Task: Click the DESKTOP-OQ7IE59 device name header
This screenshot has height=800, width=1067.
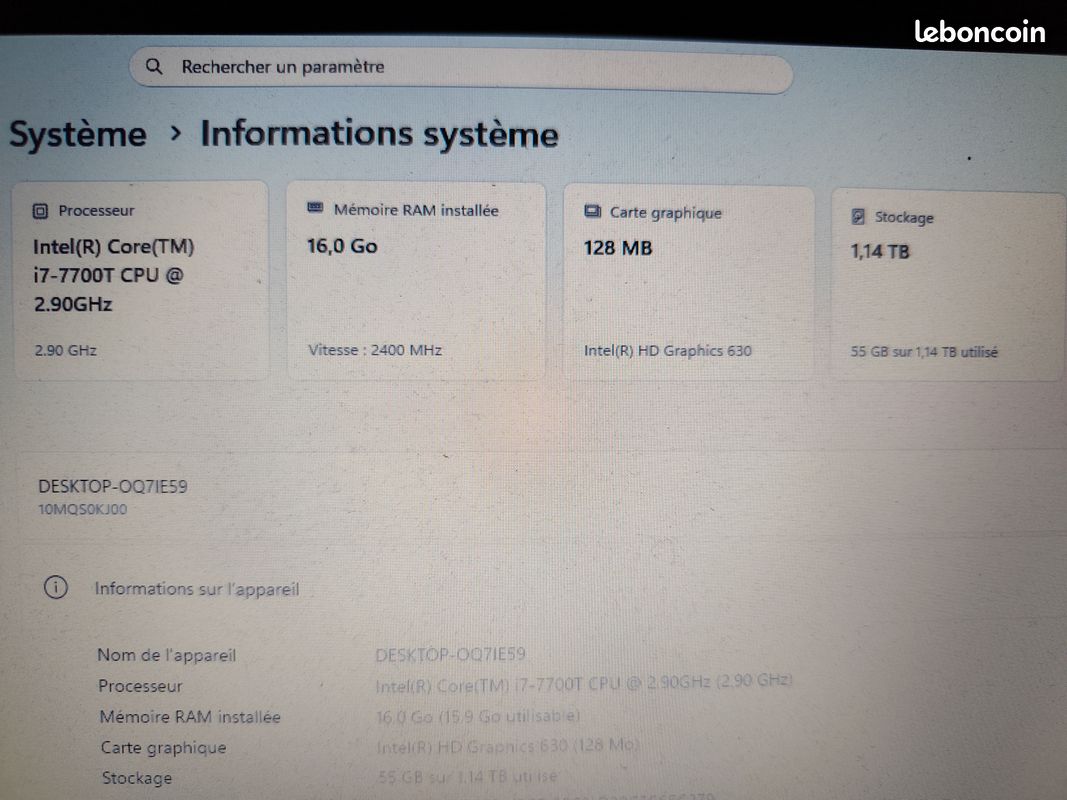Action: coord(113,486)
